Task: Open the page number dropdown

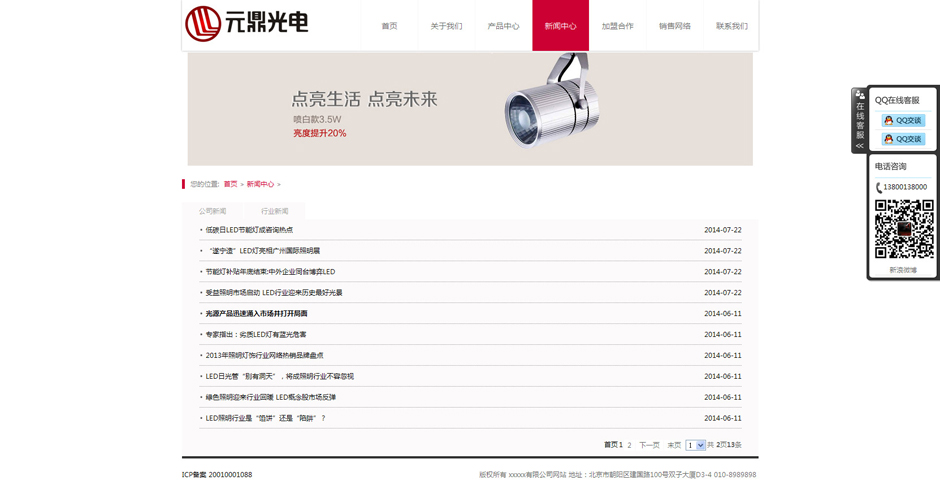Action: tap(695, 445)
